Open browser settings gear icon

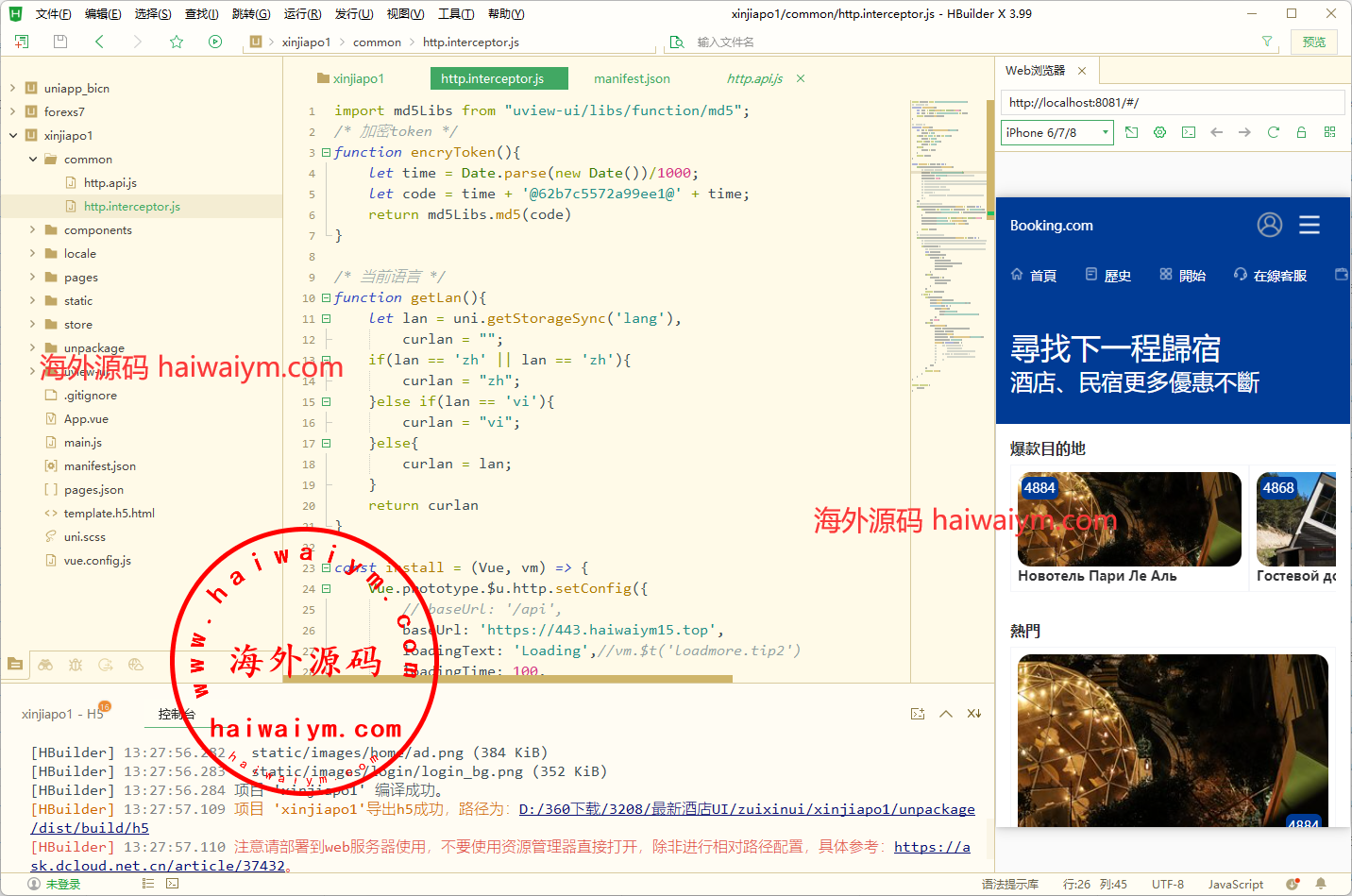point(1160,132)
